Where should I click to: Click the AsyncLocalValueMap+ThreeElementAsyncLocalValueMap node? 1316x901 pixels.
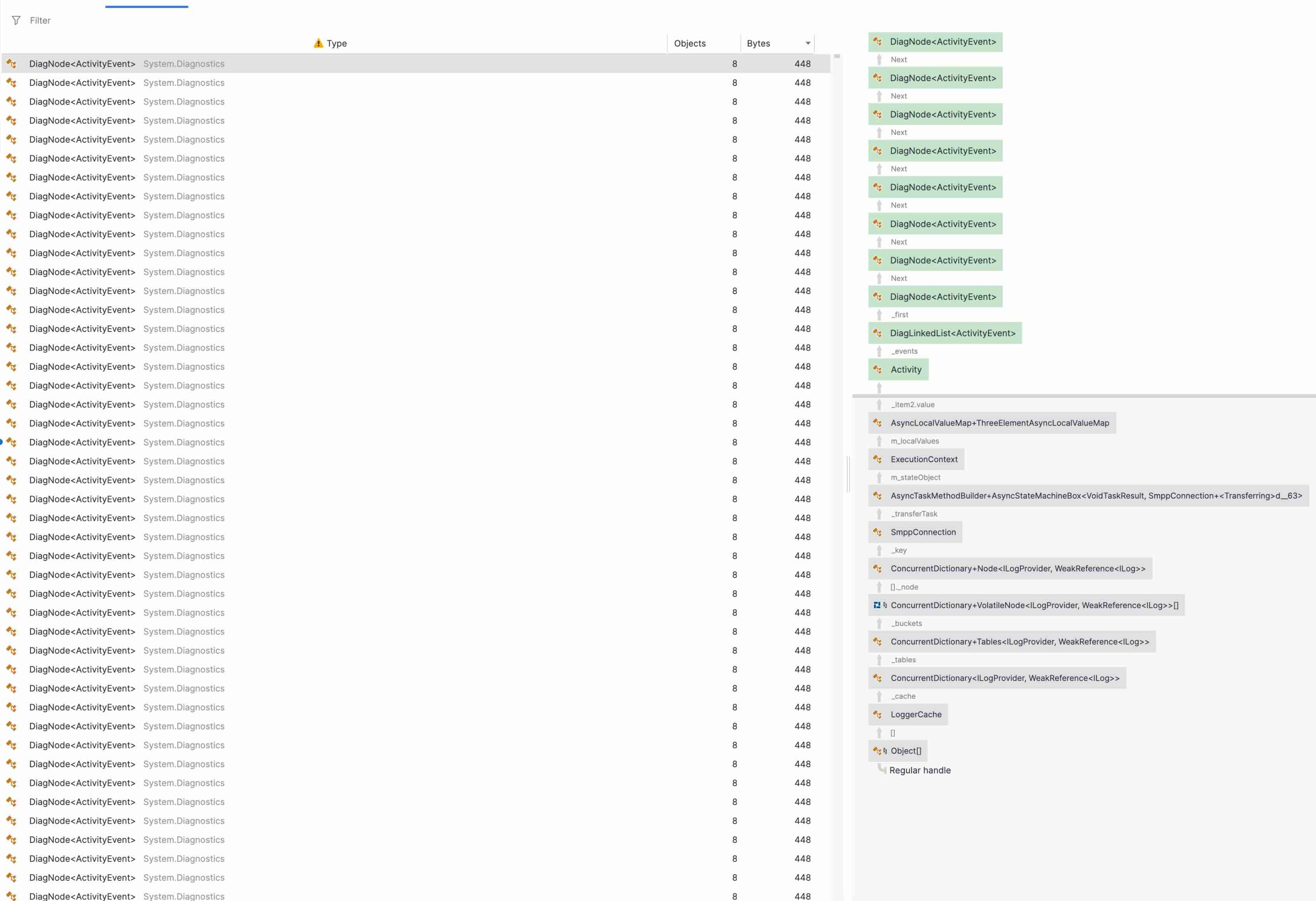pyautogui.click(x=999, y=423)
